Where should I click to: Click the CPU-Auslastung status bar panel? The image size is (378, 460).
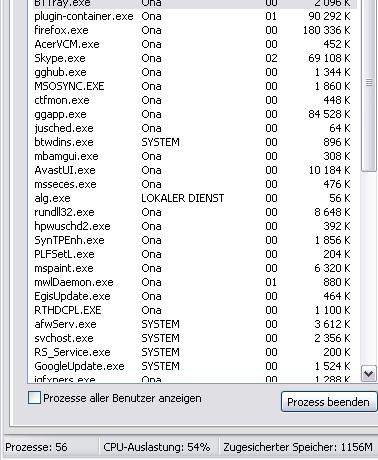(x=157, y=447)
